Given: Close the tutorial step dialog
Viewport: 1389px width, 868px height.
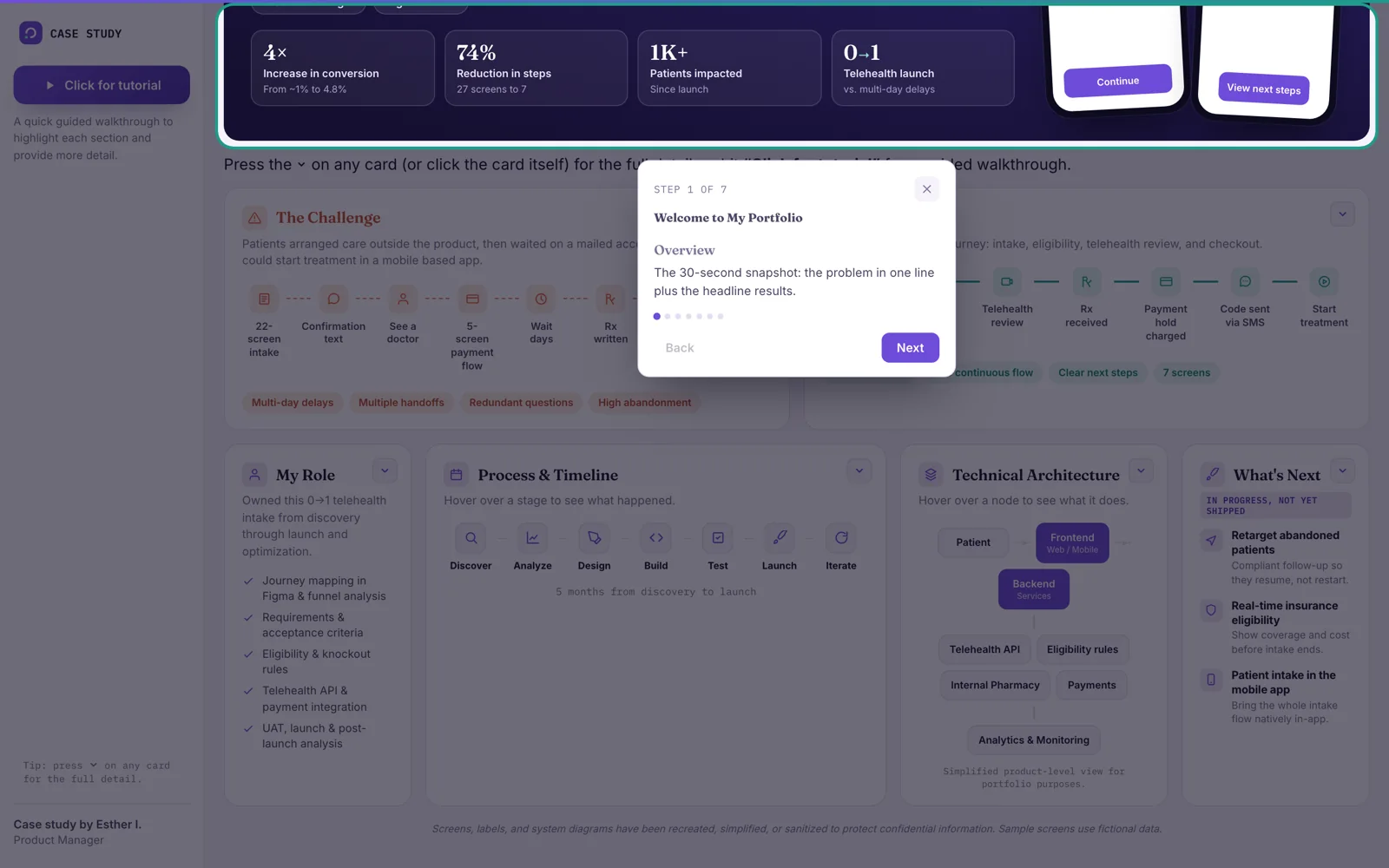Looking at the screenshot, I should pos(926,189).
